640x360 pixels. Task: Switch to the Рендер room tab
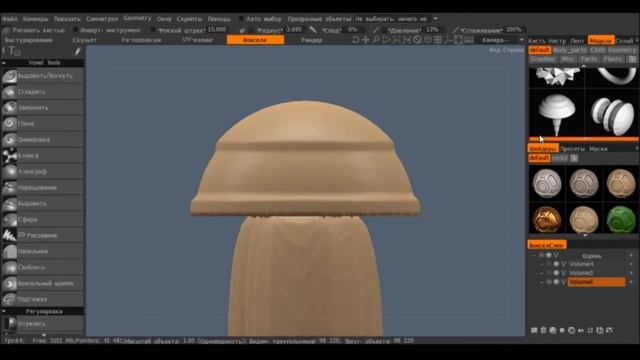[x=312, y=40]
